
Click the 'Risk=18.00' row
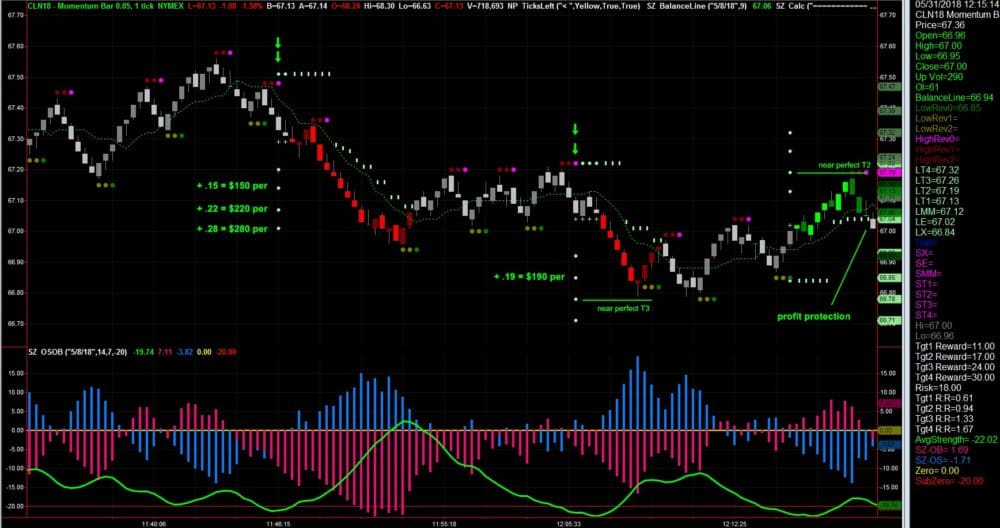(x=939, y=387)
